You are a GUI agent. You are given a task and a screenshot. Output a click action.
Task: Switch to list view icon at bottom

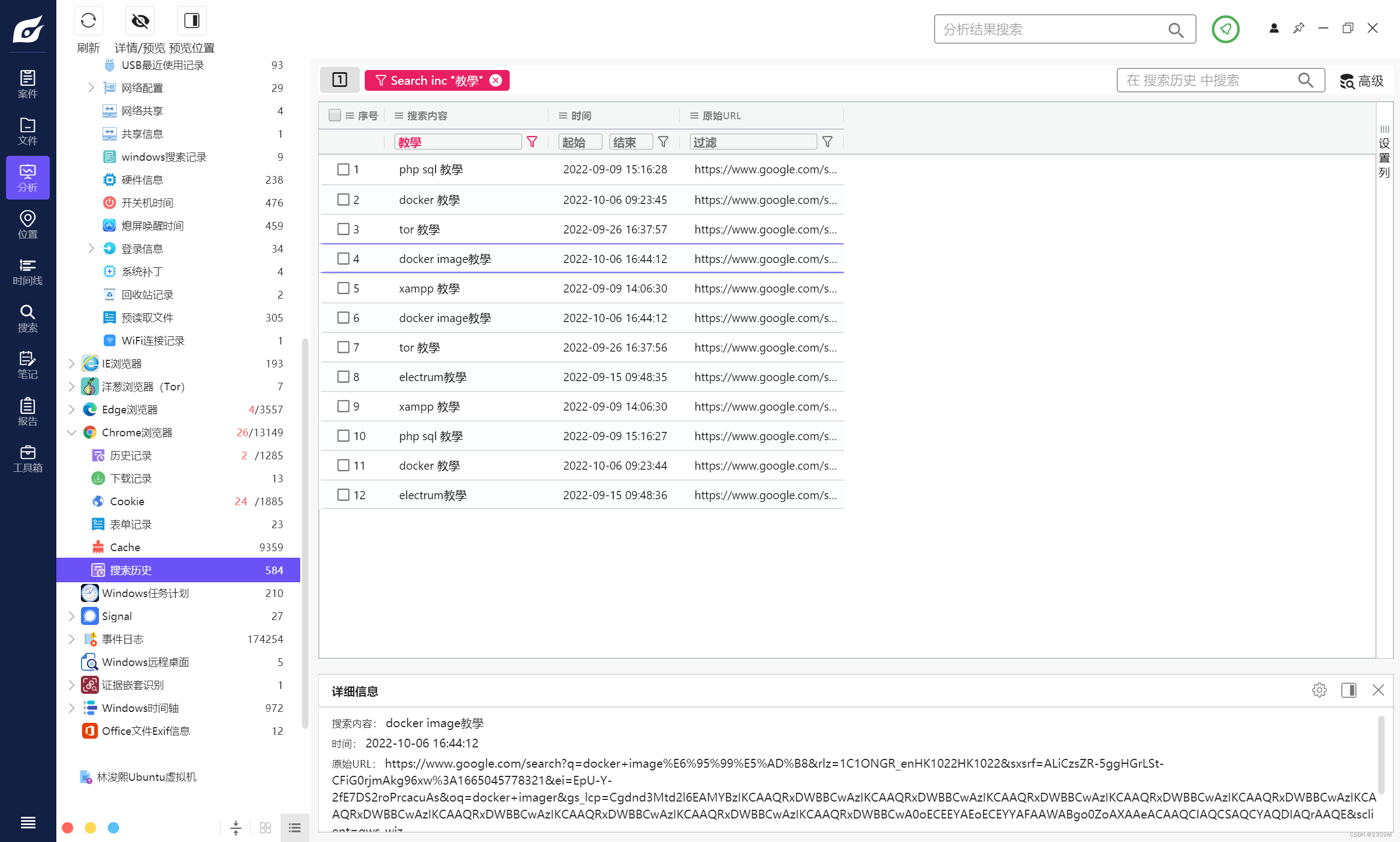click(294, 827)
